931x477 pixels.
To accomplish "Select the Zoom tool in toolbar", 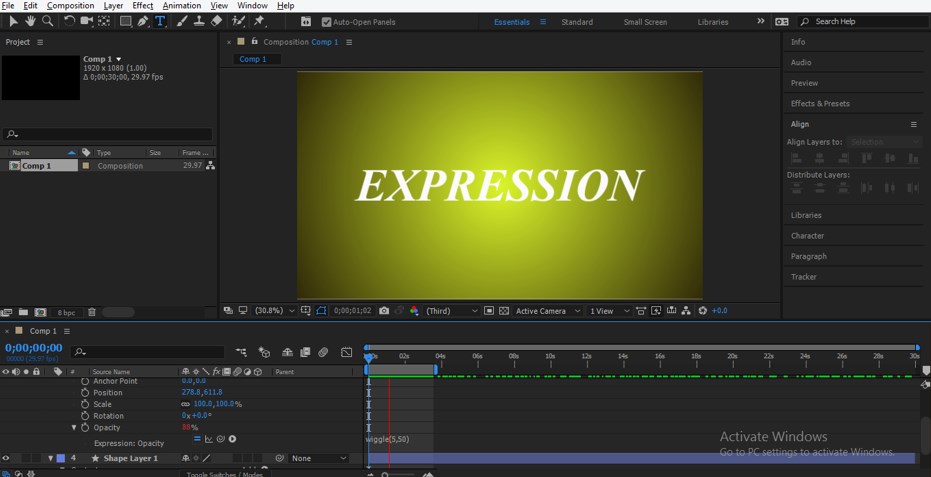I will tap(47, 21).
